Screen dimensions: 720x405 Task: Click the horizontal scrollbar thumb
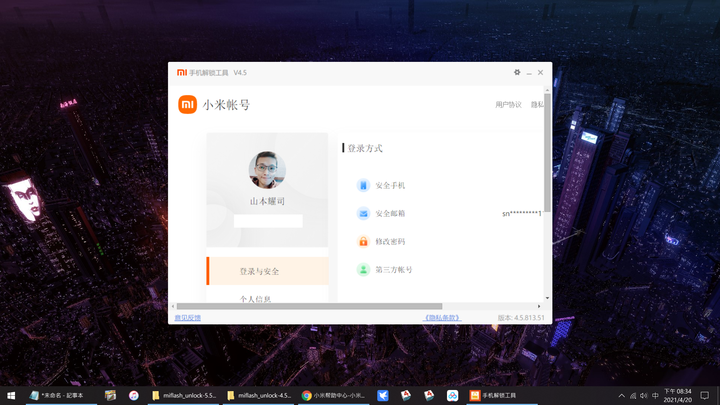[309, 306]
